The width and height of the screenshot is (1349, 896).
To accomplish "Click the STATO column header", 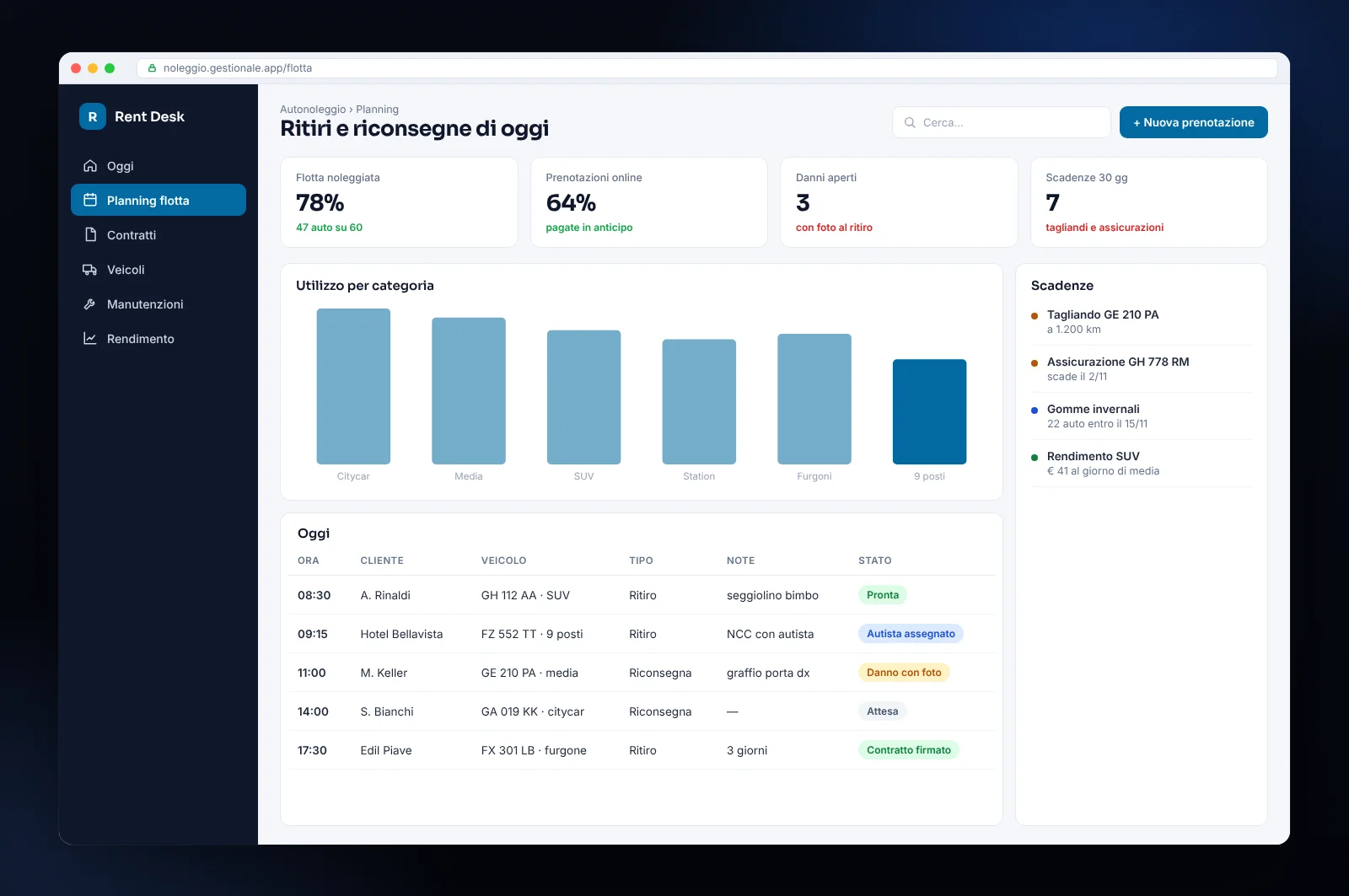I will [875, 561].
